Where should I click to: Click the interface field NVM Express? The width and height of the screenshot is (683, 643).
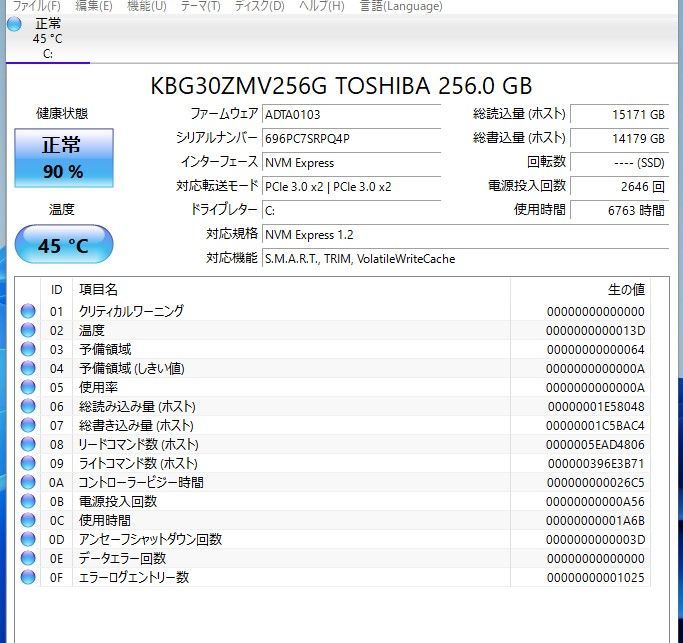coord(352,163)
